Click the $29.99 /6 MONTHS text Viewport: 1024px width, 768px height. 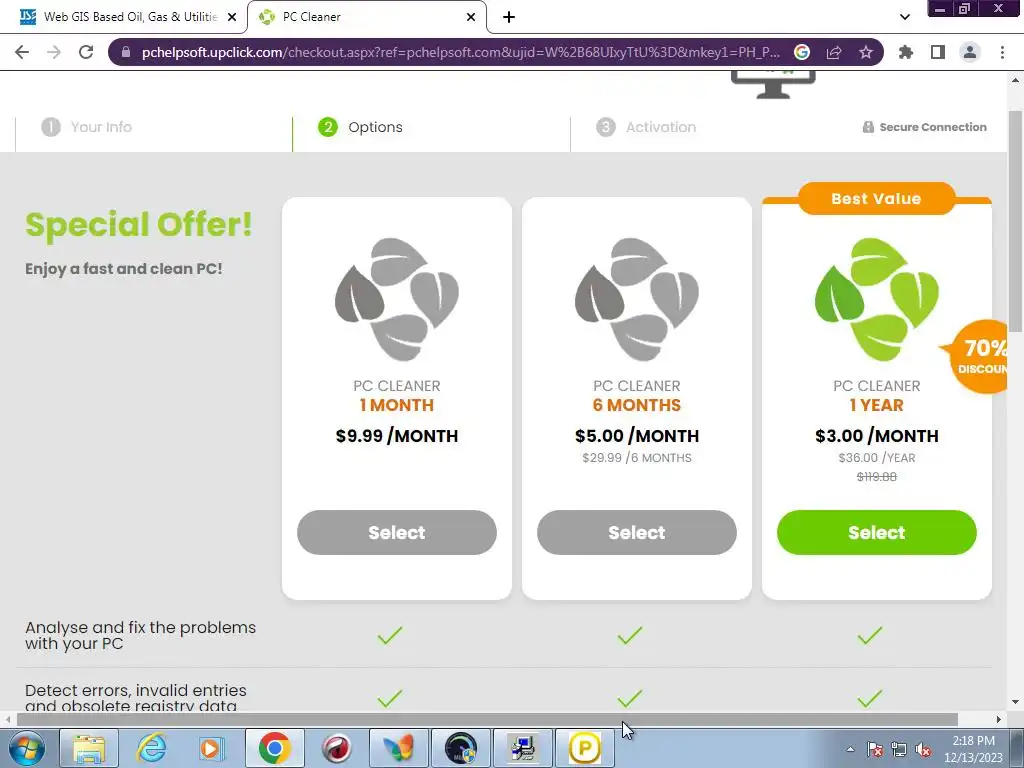click(637, 458)
